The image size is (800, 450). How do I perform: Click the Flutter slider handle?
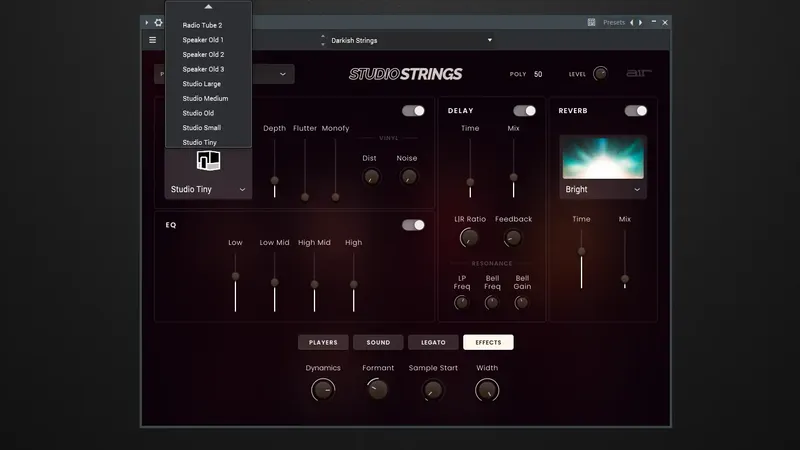click(x=305, y=197)
